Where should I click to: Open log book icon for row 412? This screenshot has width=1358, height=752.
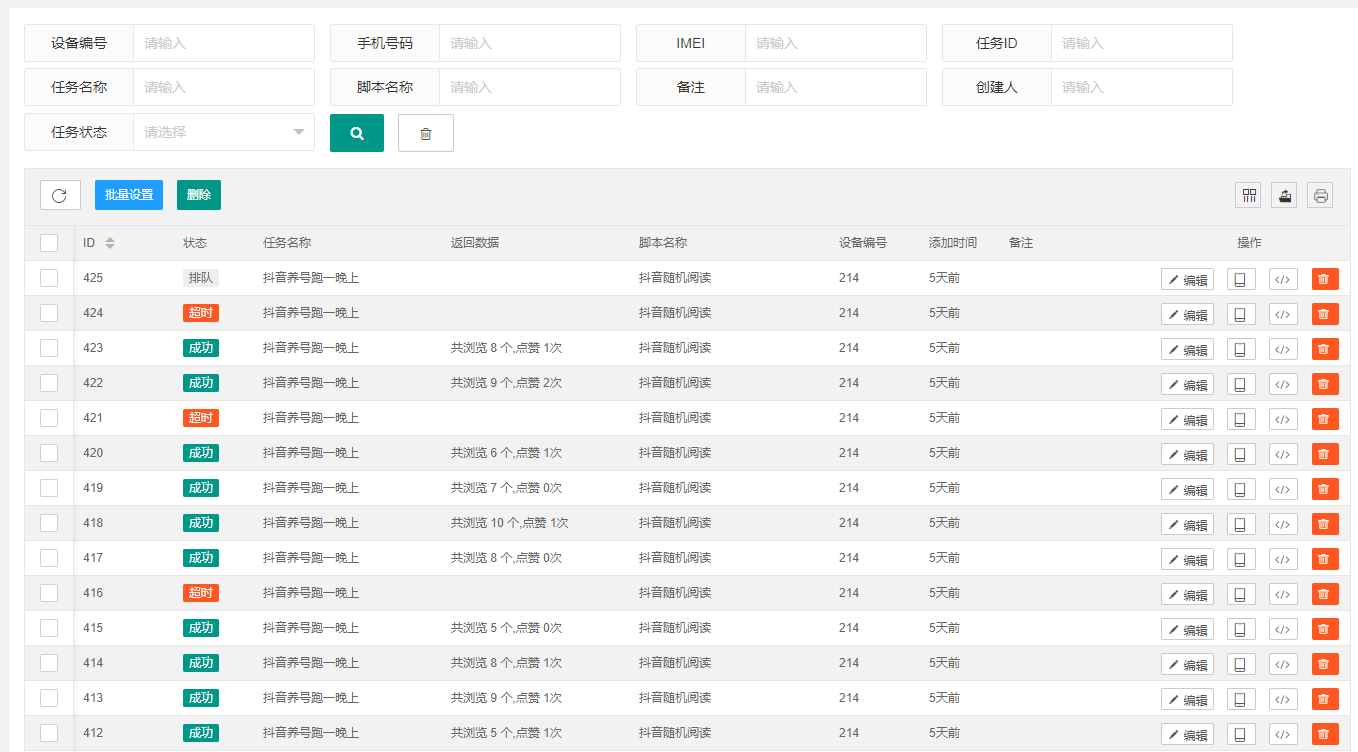[1241, 734]
